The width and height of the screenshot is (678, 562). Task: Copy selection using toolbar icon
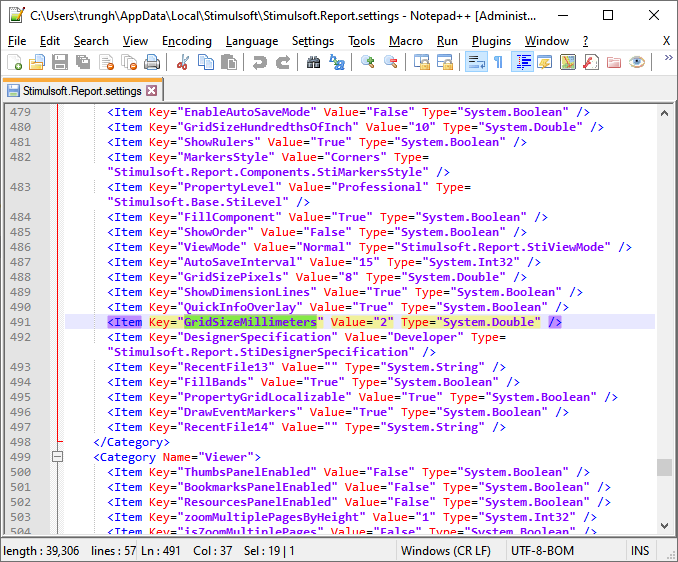click(x=205, y=62)
